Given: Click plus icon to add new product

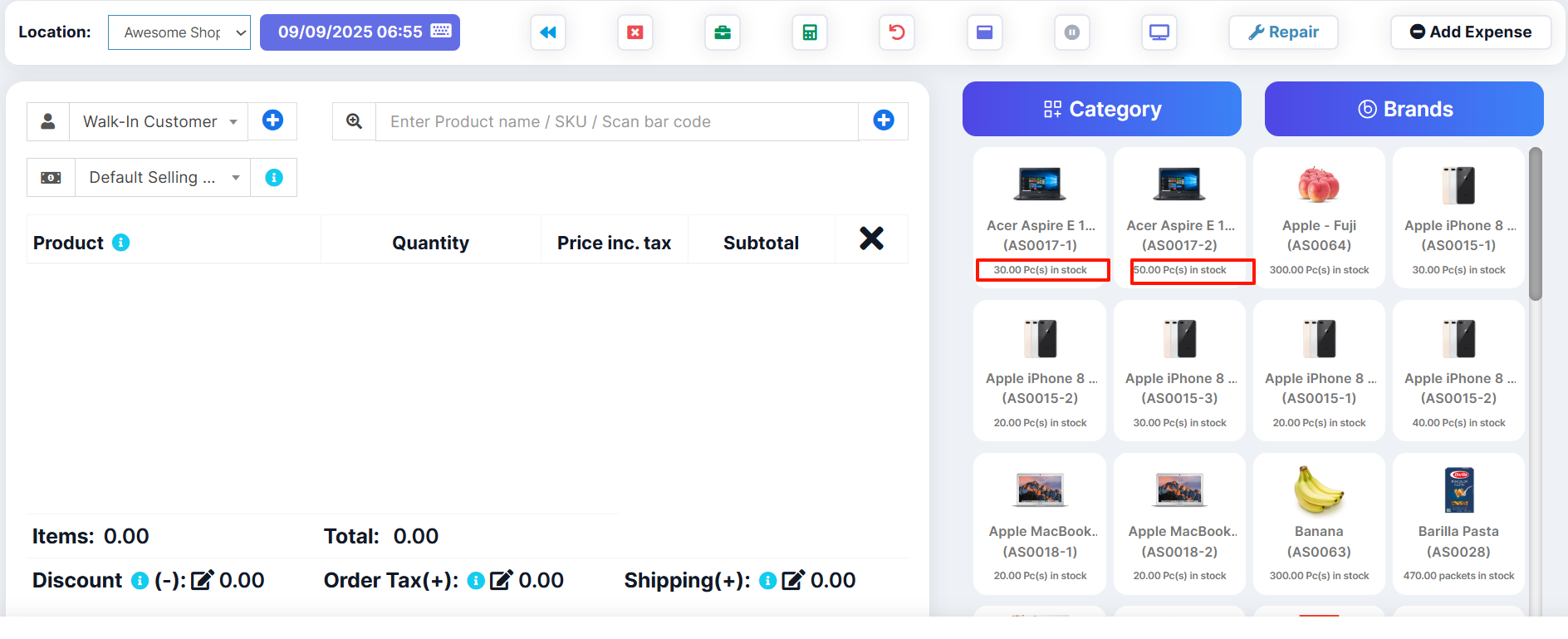Looking at the screenshot, I should pyautogui.click(x=884, y=120).
